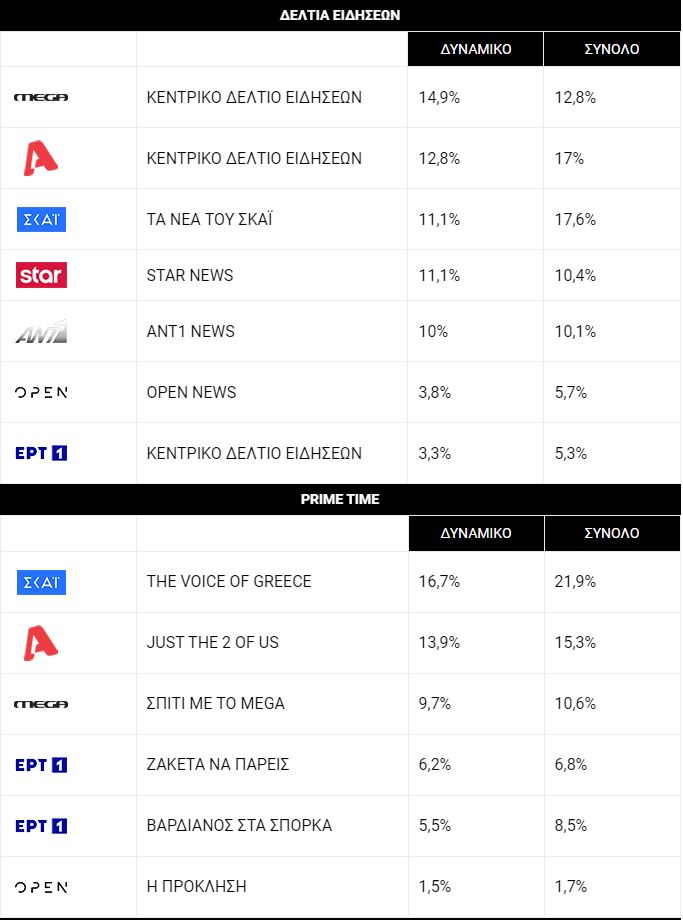Click the ΕΡΤ1 logo beside ΖΑΚΕΤΑ ΝΑ ΠΑΡΕΙΣ

[41, 765]
